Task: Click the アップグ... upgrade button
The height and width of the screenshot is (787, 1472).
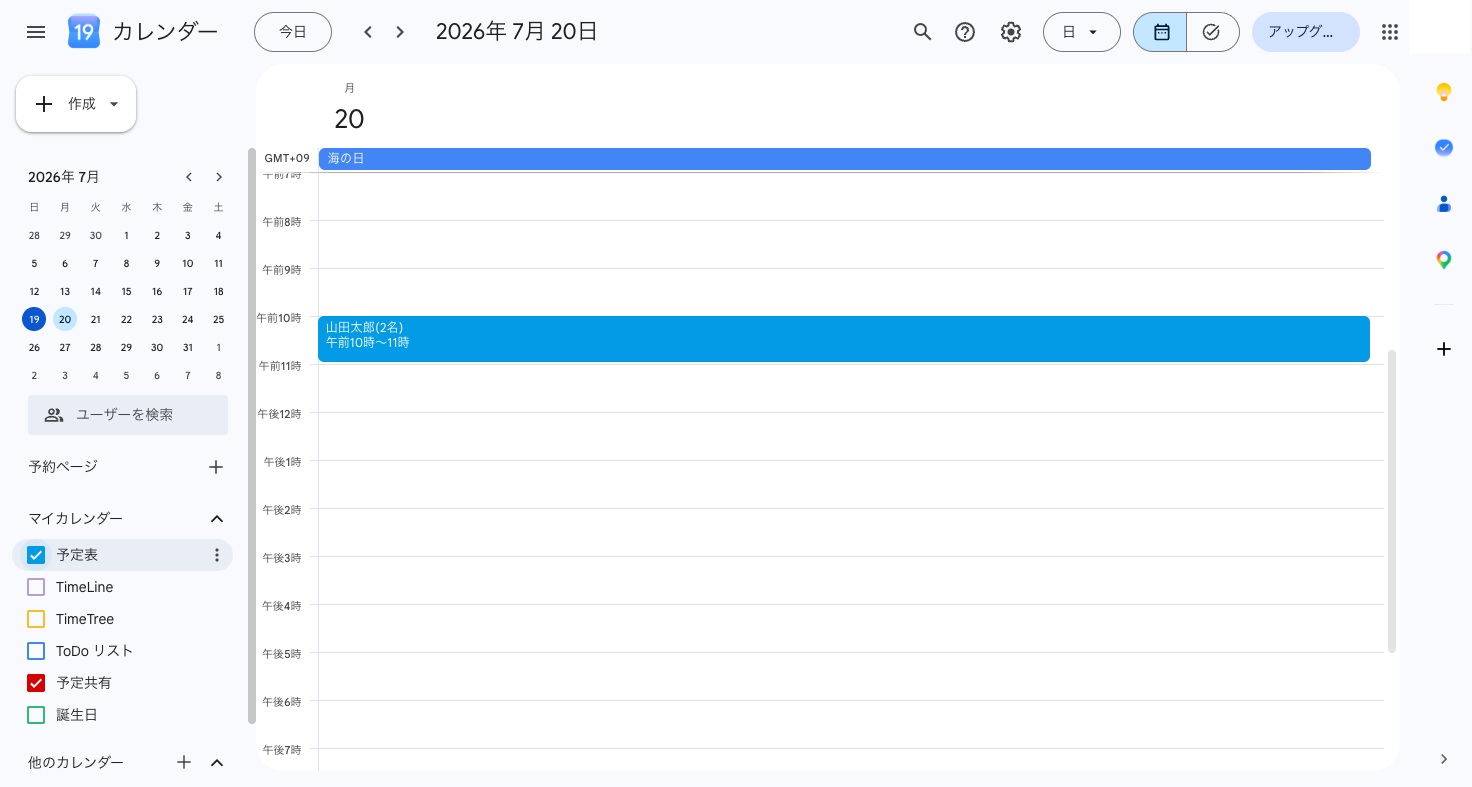Action: point(1305,32)
